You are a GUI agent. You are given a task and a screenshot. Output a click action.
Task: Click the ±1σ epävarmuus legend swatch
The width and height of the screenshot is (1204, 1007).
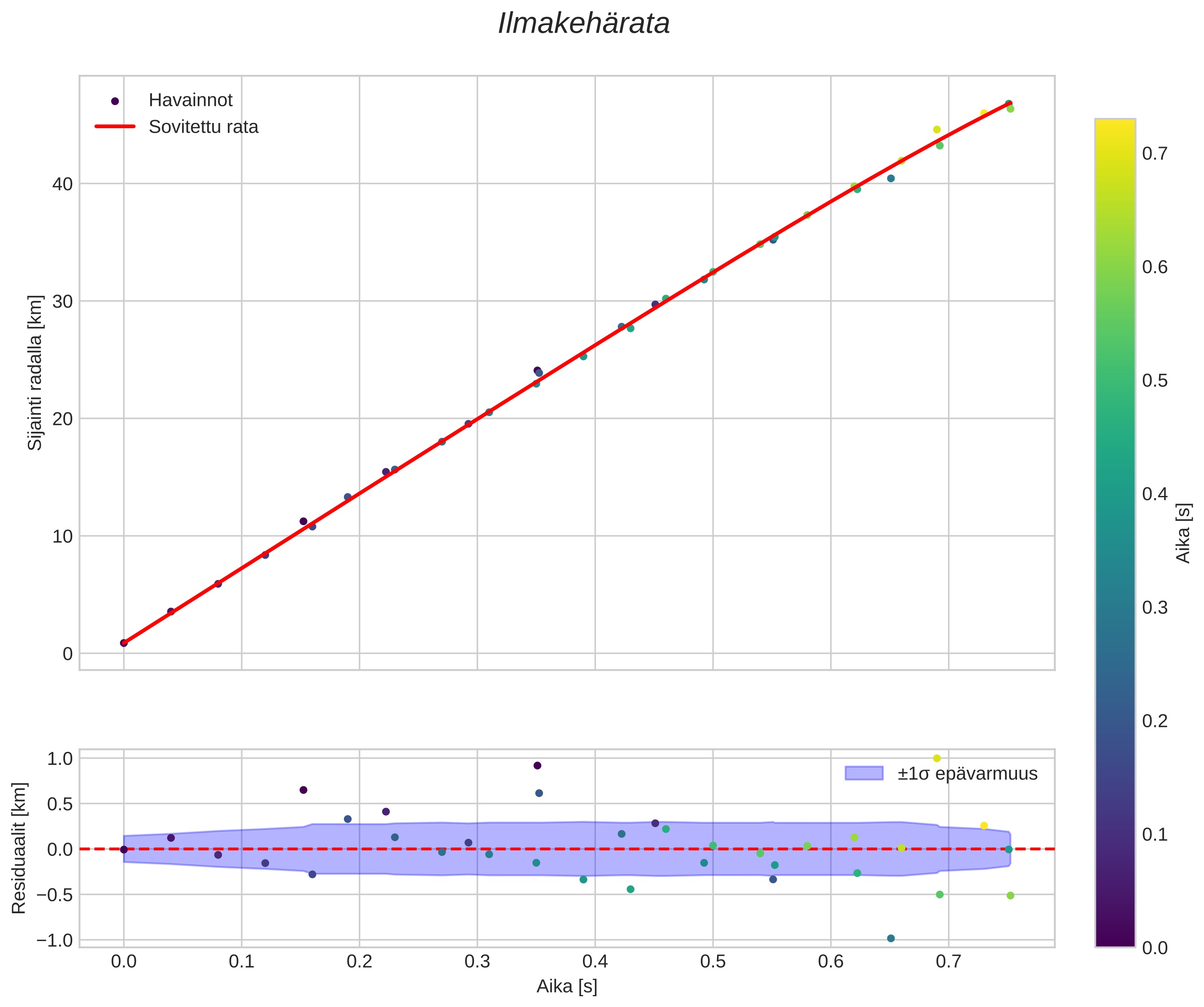(x=864, y=773)
